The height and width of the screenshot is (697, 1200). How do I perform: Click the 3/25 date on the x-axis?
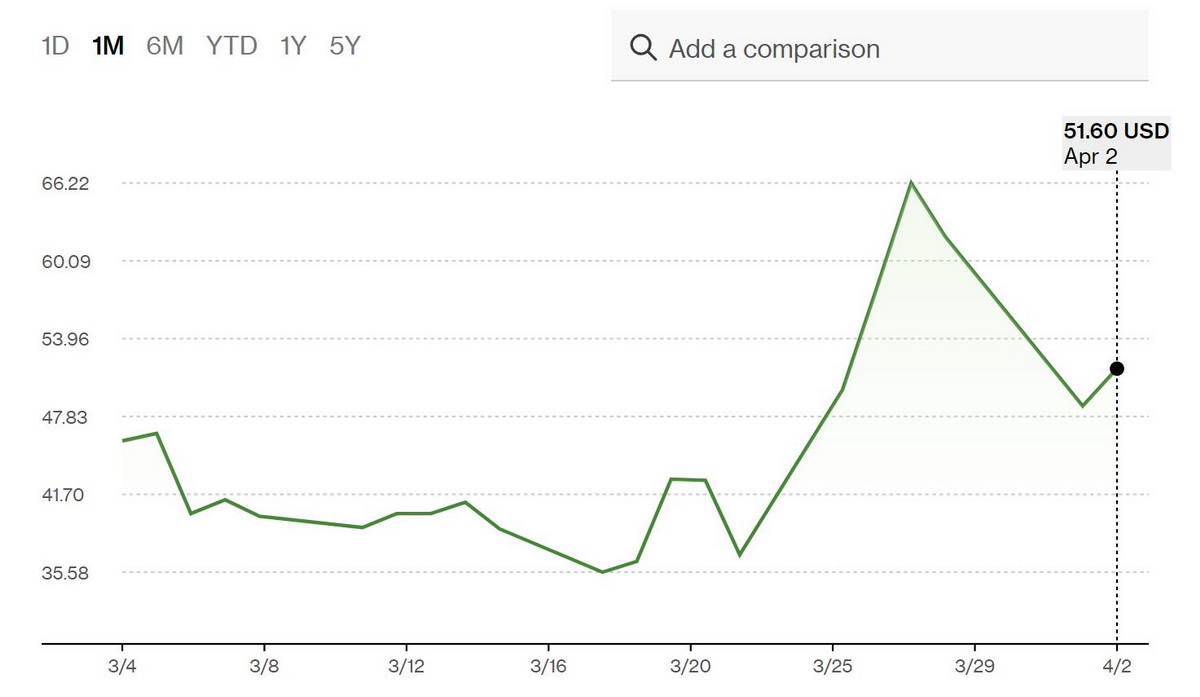coord(832,665)
